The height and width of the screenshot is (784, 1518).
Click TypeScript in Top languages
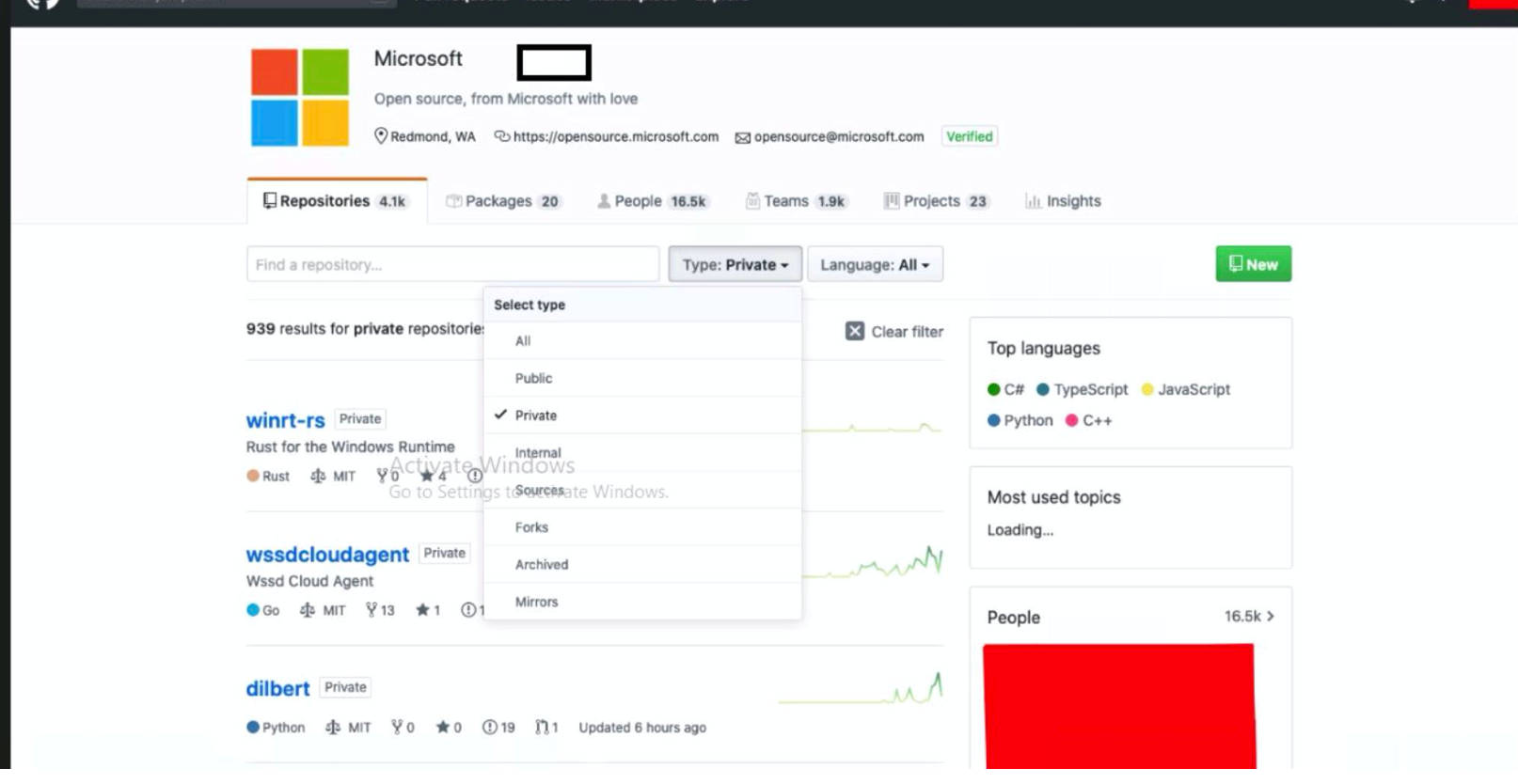coord(1083,389)
